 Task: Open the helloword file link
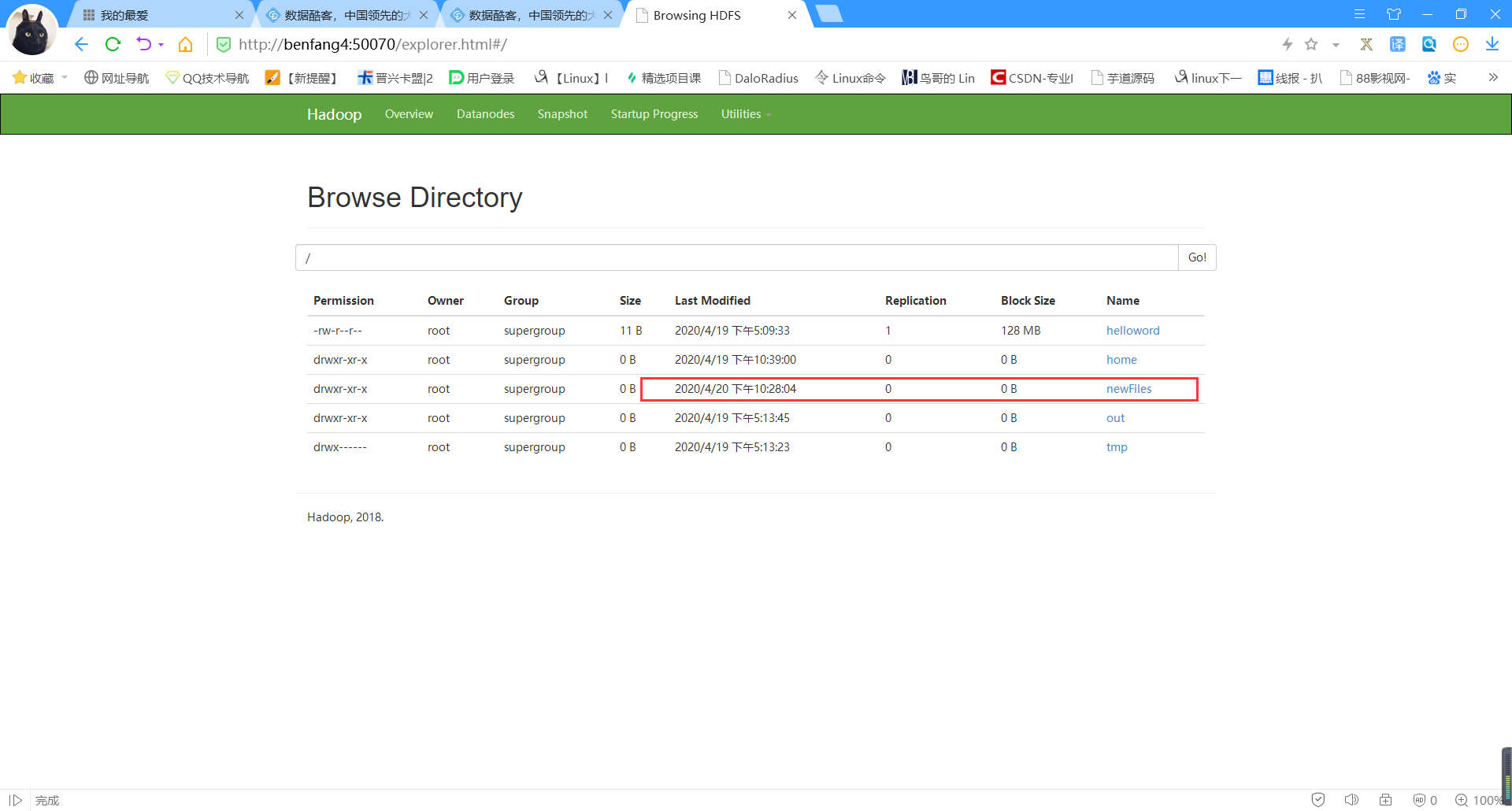(x=1132, y=331)
